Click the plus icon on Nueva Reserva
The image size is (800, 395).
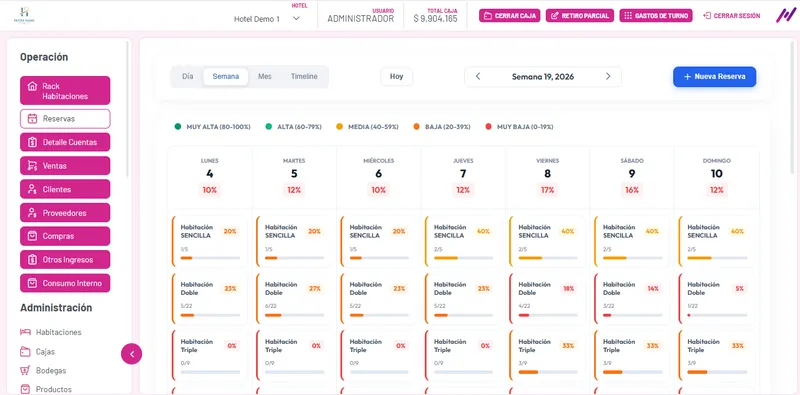pos(687,77)
